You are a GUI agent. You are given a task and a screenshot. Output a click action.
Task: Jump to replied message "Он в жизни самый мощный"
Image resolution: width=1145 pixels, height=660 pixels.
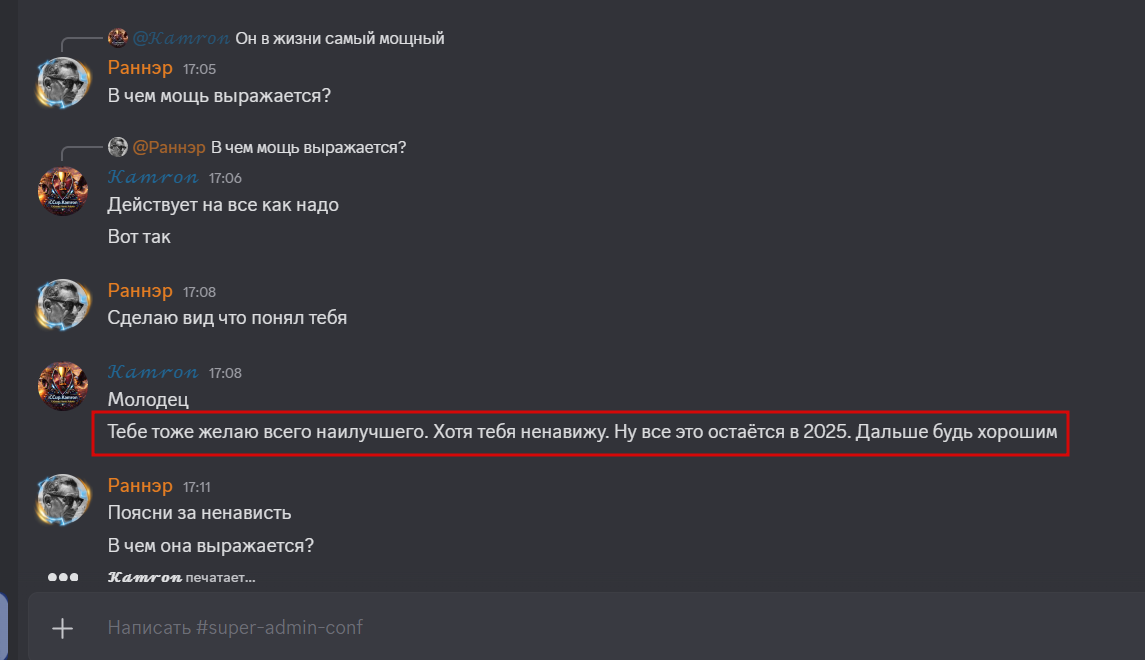(x=340, y=38)
